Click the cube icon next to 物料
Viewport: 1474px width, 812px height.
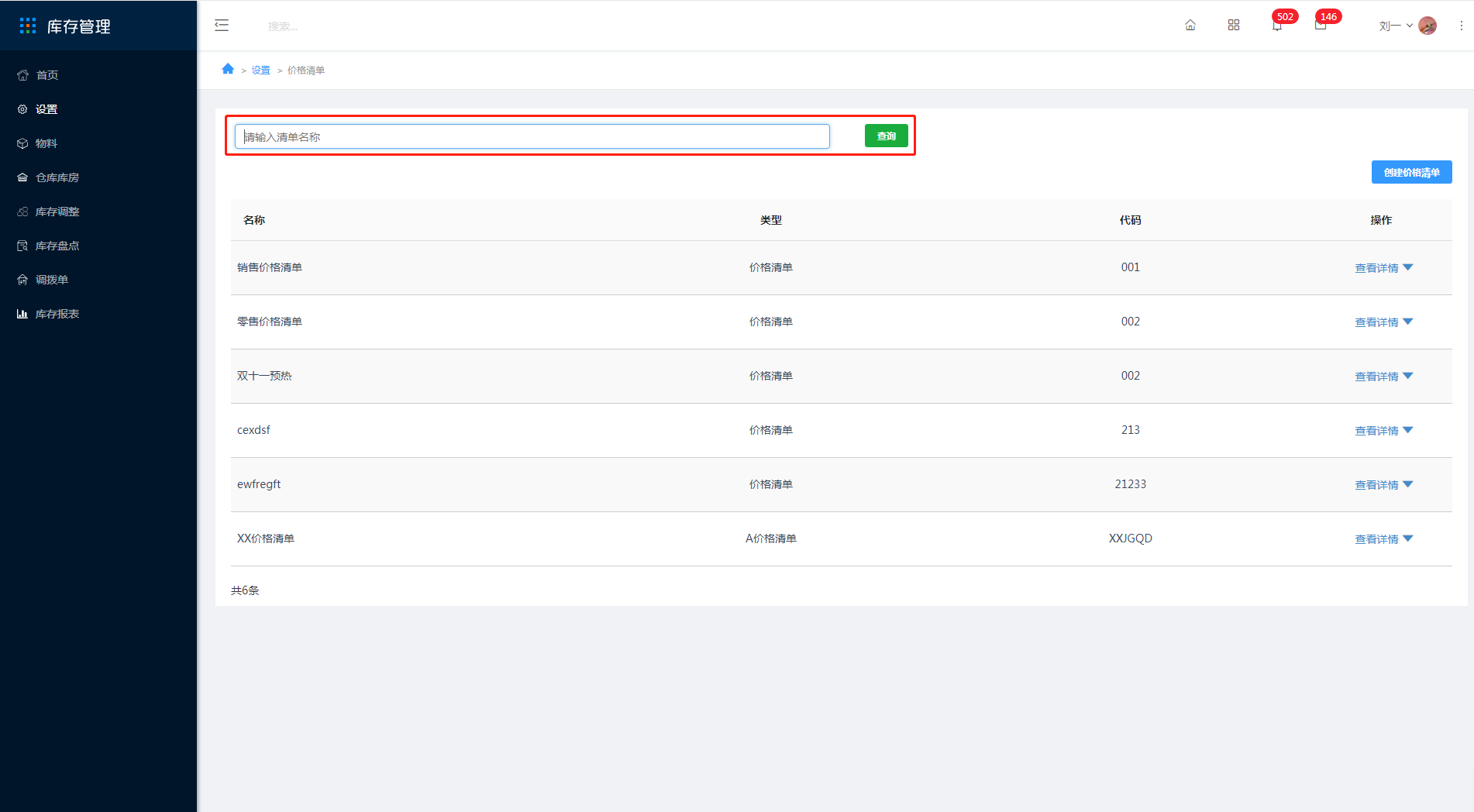point(22,143)
